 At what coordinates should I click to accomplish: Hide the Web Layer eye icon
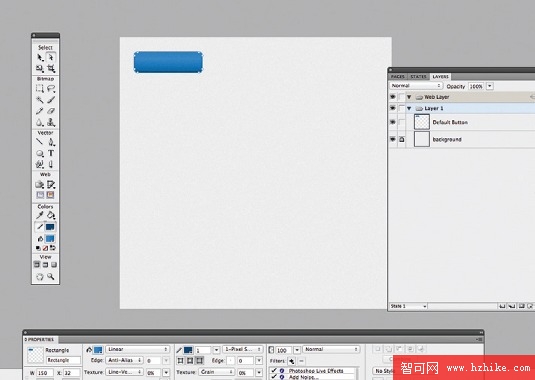tap(393, 97)
